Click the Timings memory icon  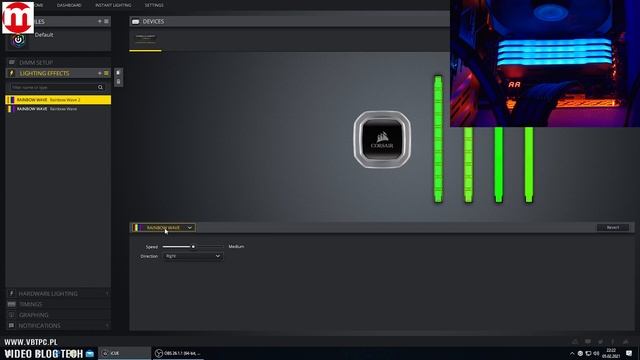click(x=11, y=304)
